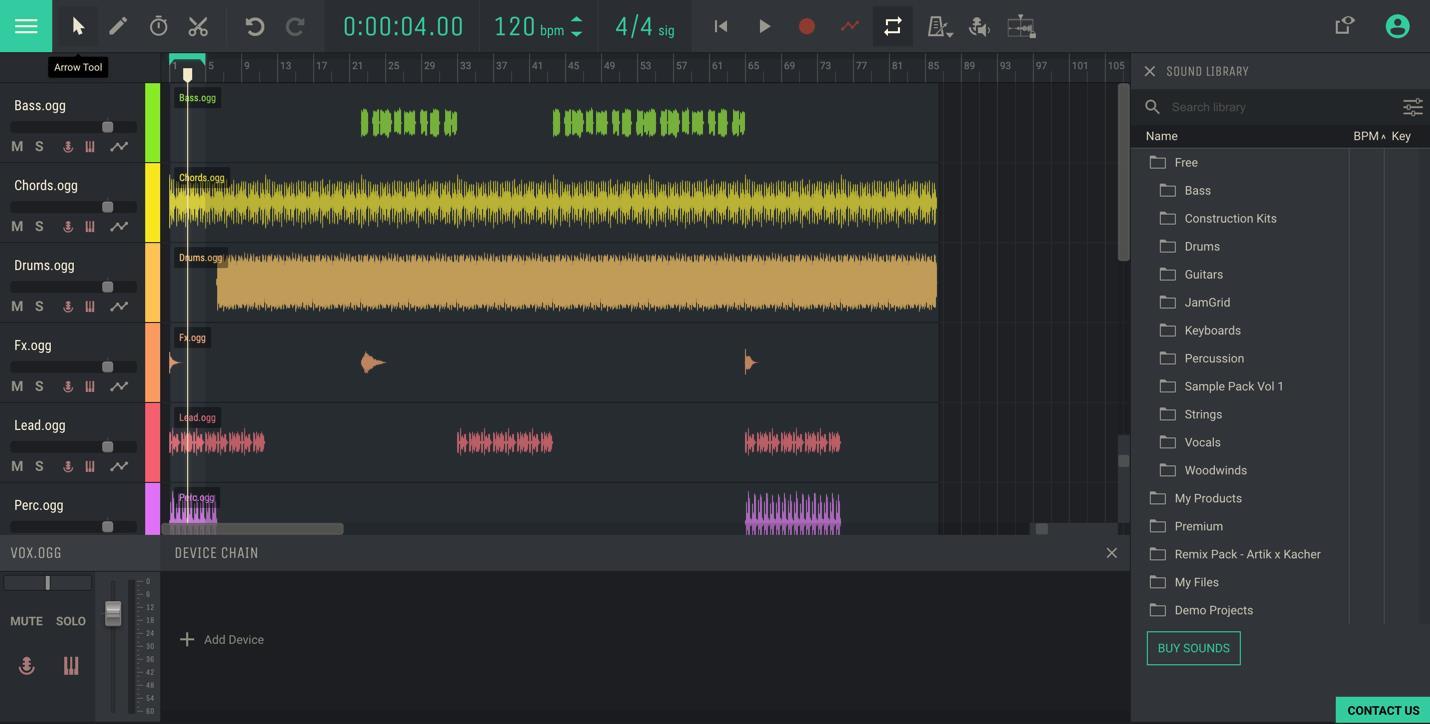Mute the Fx.ogg track
Image resolution: width=1430 pixels, height=724 pixels.
[17, 386]
